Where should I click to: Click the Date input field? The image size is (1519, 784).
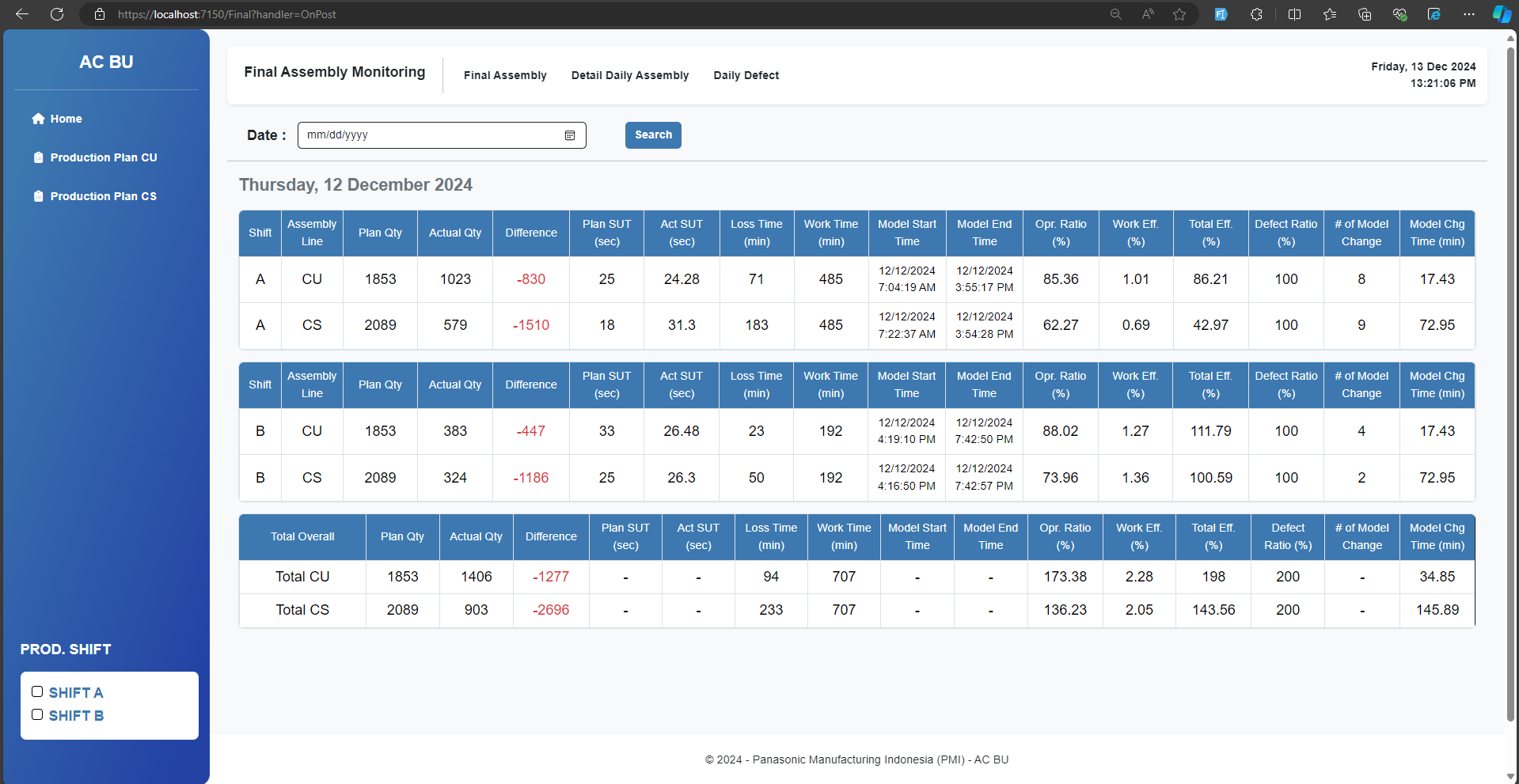point(442,135)
